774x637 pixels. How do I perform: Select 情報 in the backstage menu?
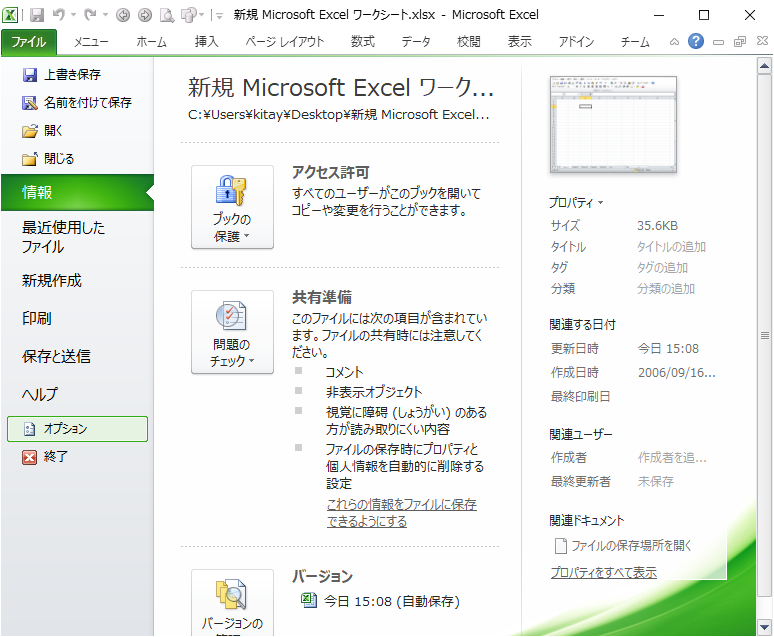coord(77,192)
